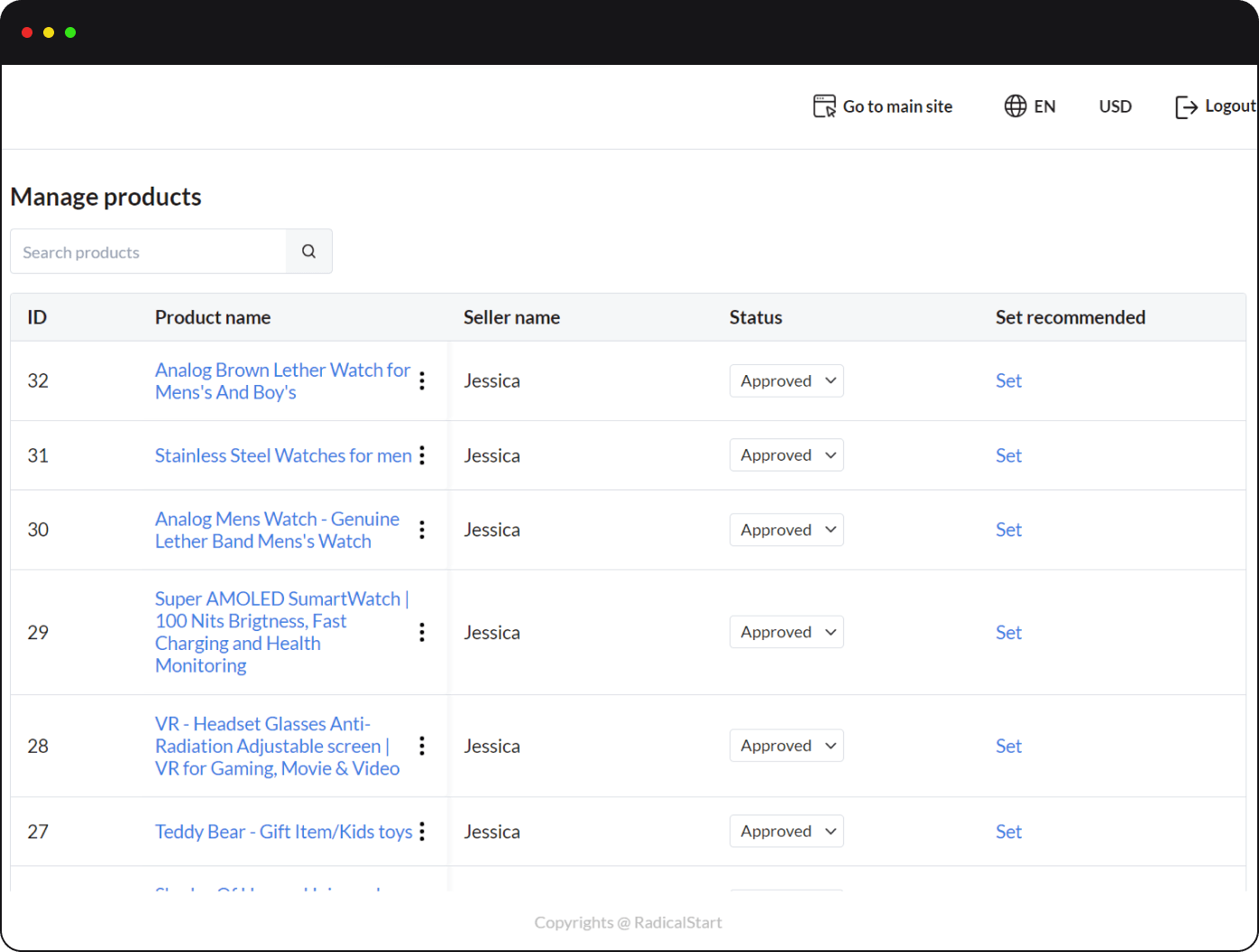Image resolution: width=1259 pixels, height=952 pixels.
Task: Open the Analog Mens Watch product link
Action: tap(277, 529)
